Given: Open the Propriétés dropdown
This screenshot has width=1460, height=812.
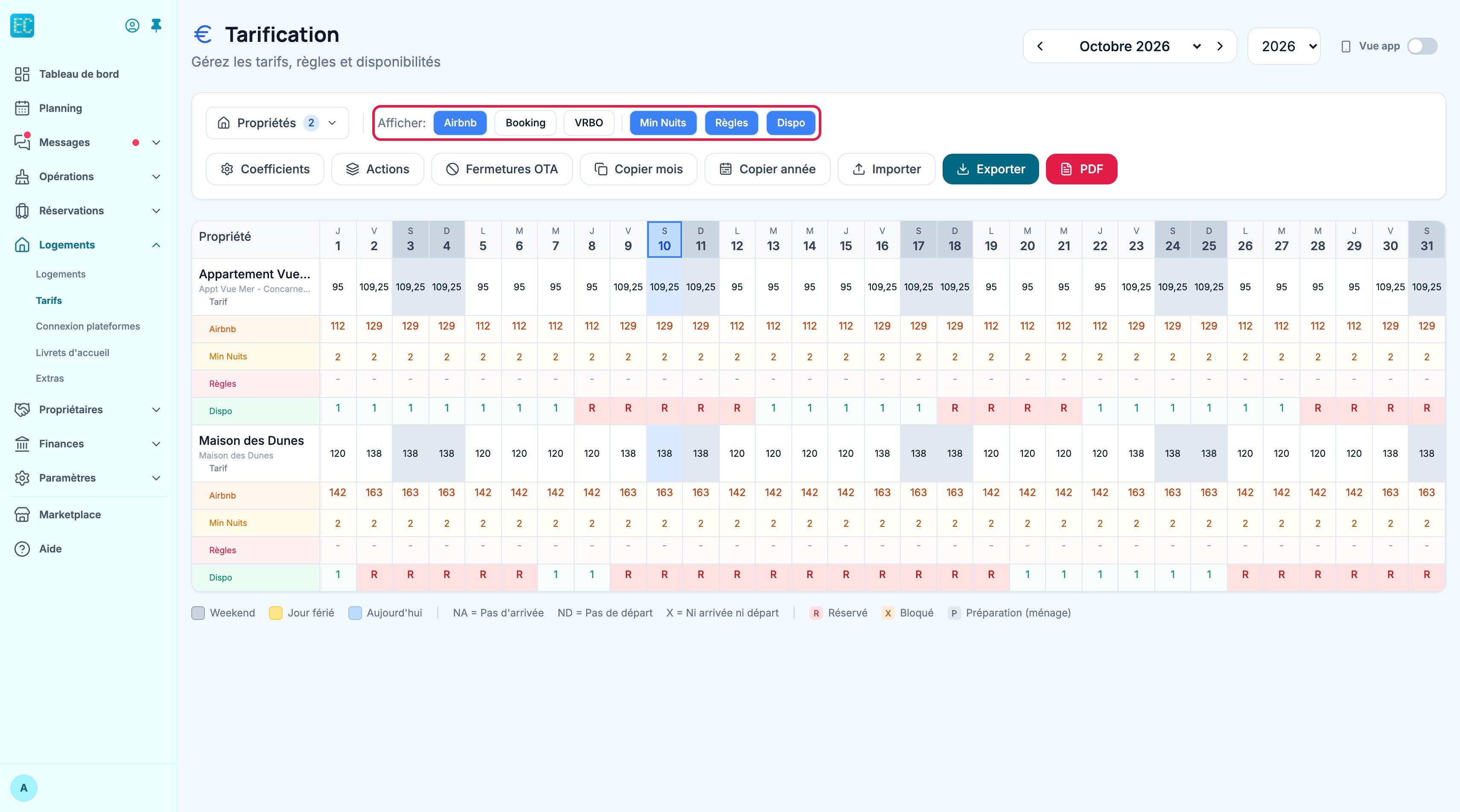Looking at the screenshot, I should [277, 123].
